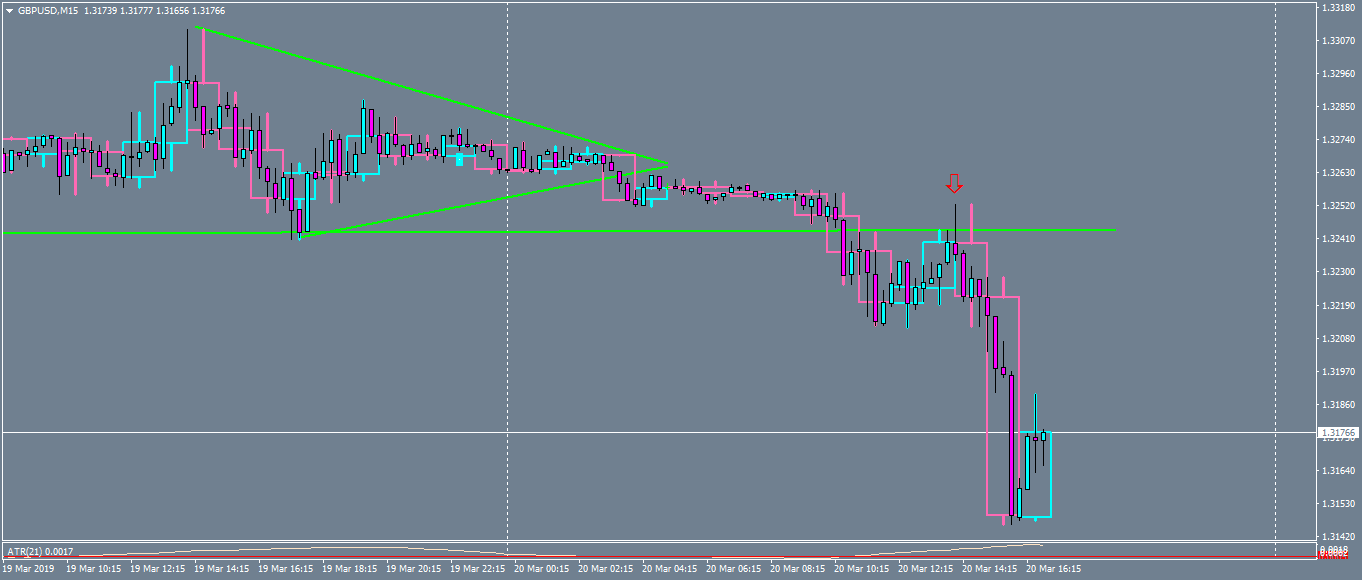This screenshot has height=580, width=1362.
Task: Click the 20 Mar 10:15 time label
Action: 862,568
